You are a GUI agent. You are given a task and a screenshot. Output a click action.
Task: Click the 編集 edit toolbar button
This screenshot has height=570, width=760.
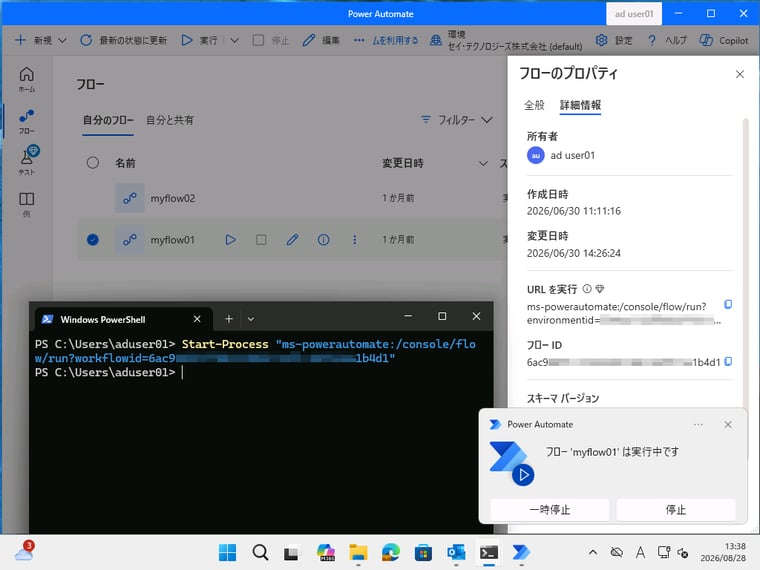pyautogui.click(x=321, y=40)
